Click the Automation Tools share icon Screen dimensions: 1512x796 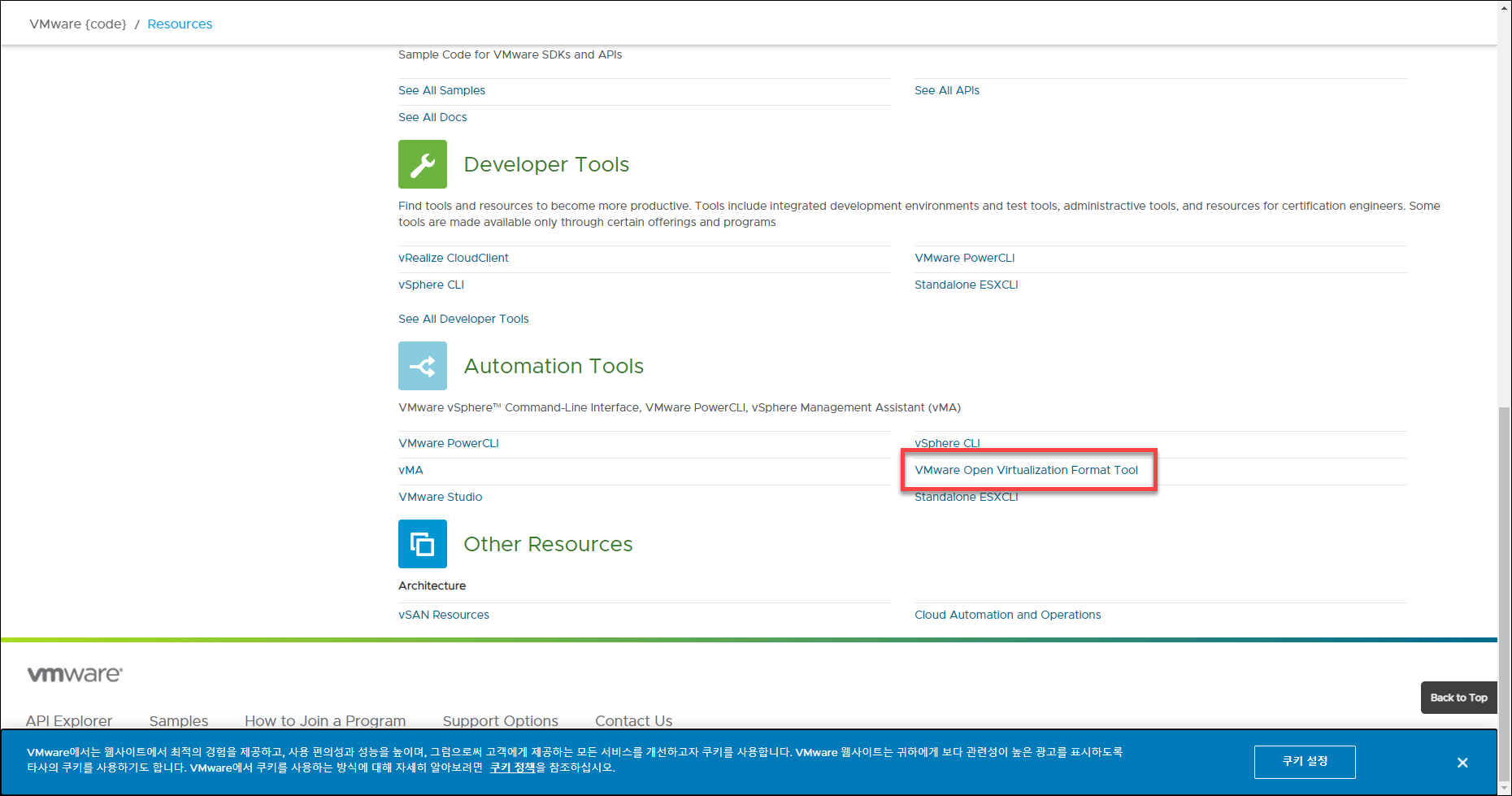click(x=423, y=366)
